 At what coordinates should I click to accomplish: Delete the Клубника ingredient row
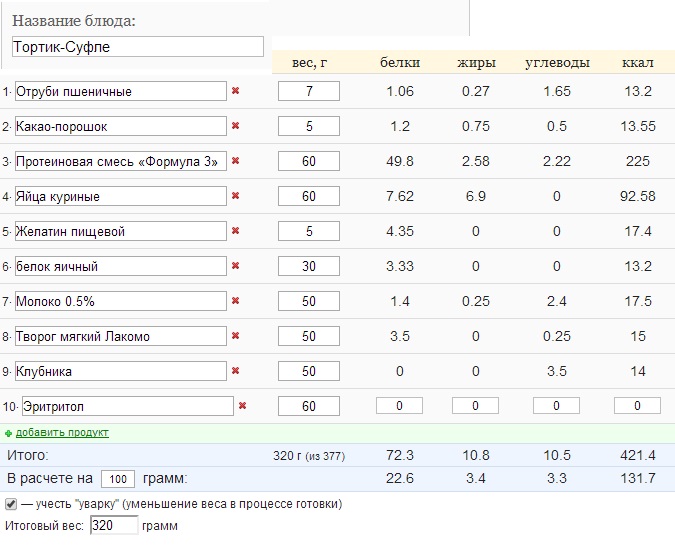point(236,371)
